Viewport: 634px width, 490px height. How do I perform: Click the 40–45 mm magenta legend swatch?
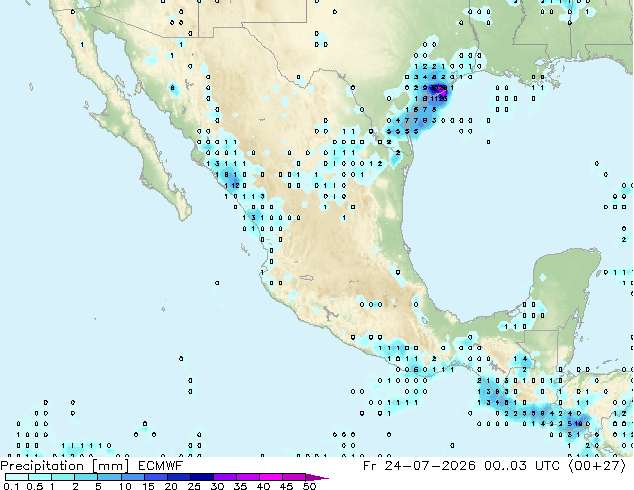click(x=270, y=477)
